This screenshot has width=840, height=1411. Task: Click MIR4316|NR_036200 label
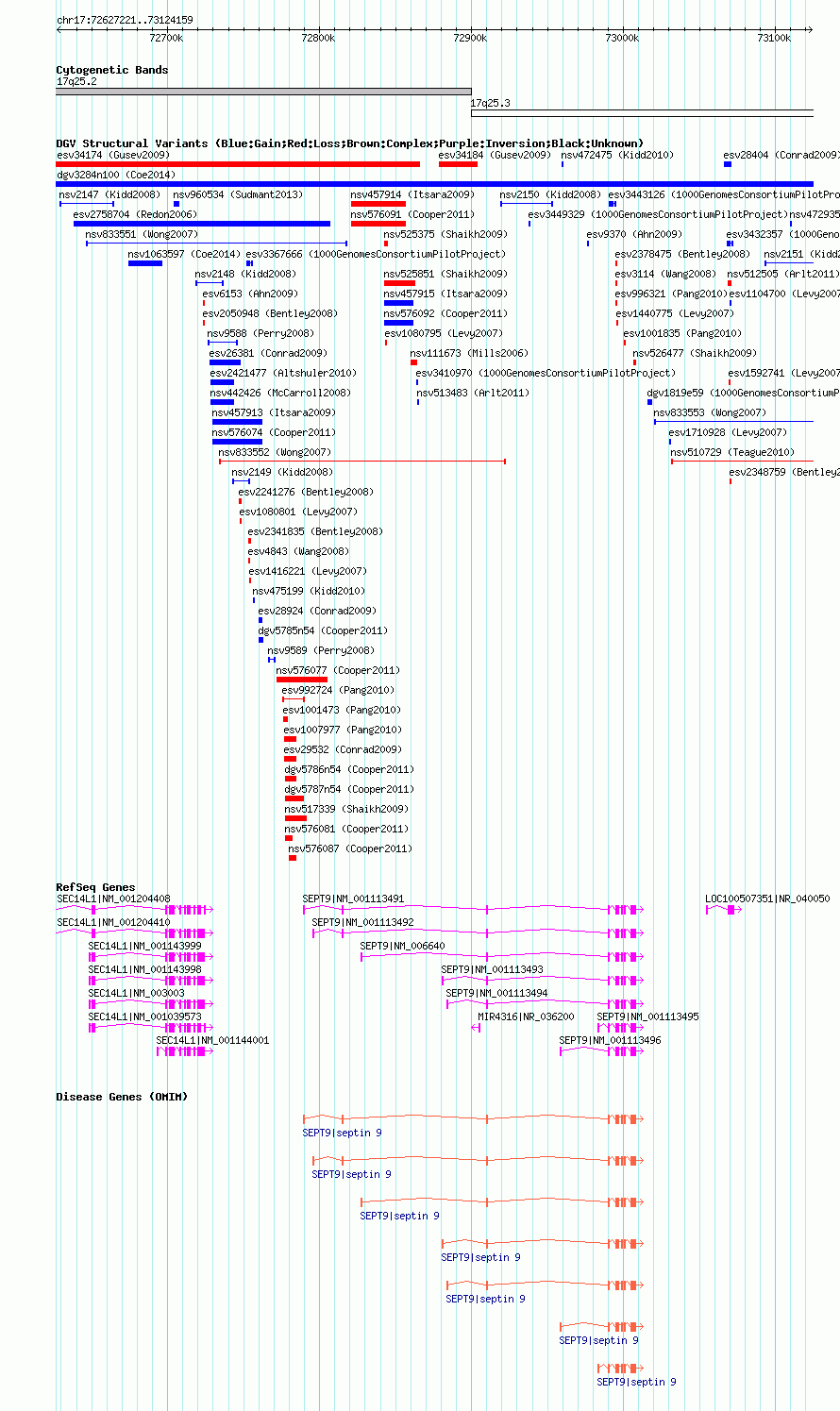click(526, 1016)
